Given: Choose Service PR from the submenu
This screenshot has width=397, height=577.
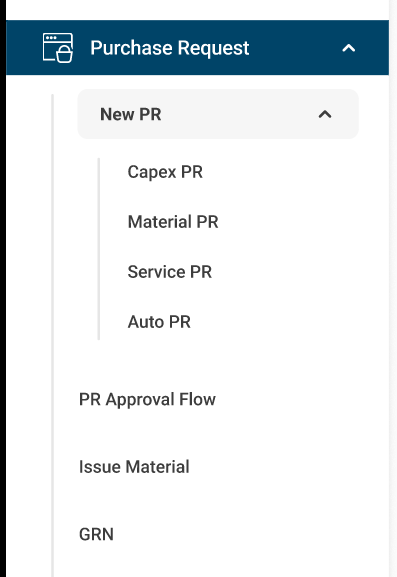Looking at the screenshot, I should click(170, 272).
